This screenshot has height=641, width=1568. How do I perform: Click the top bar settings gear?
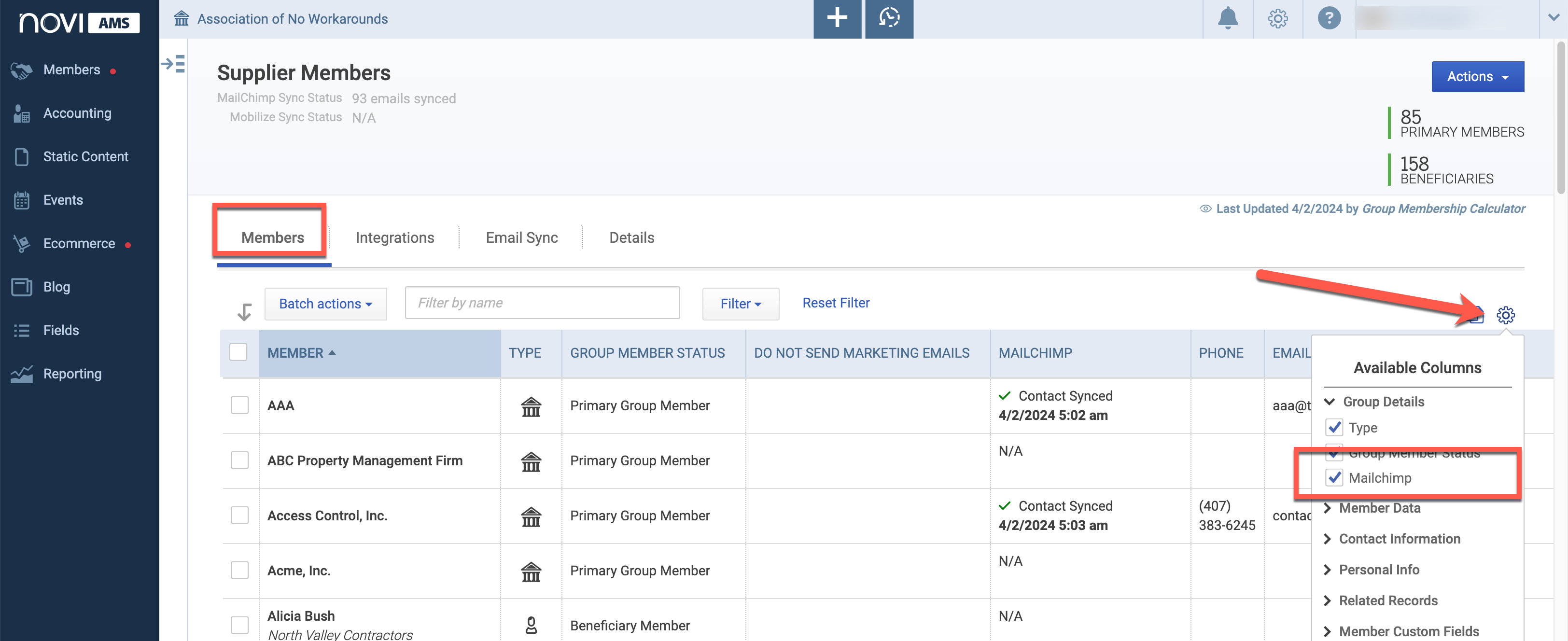1278,18
